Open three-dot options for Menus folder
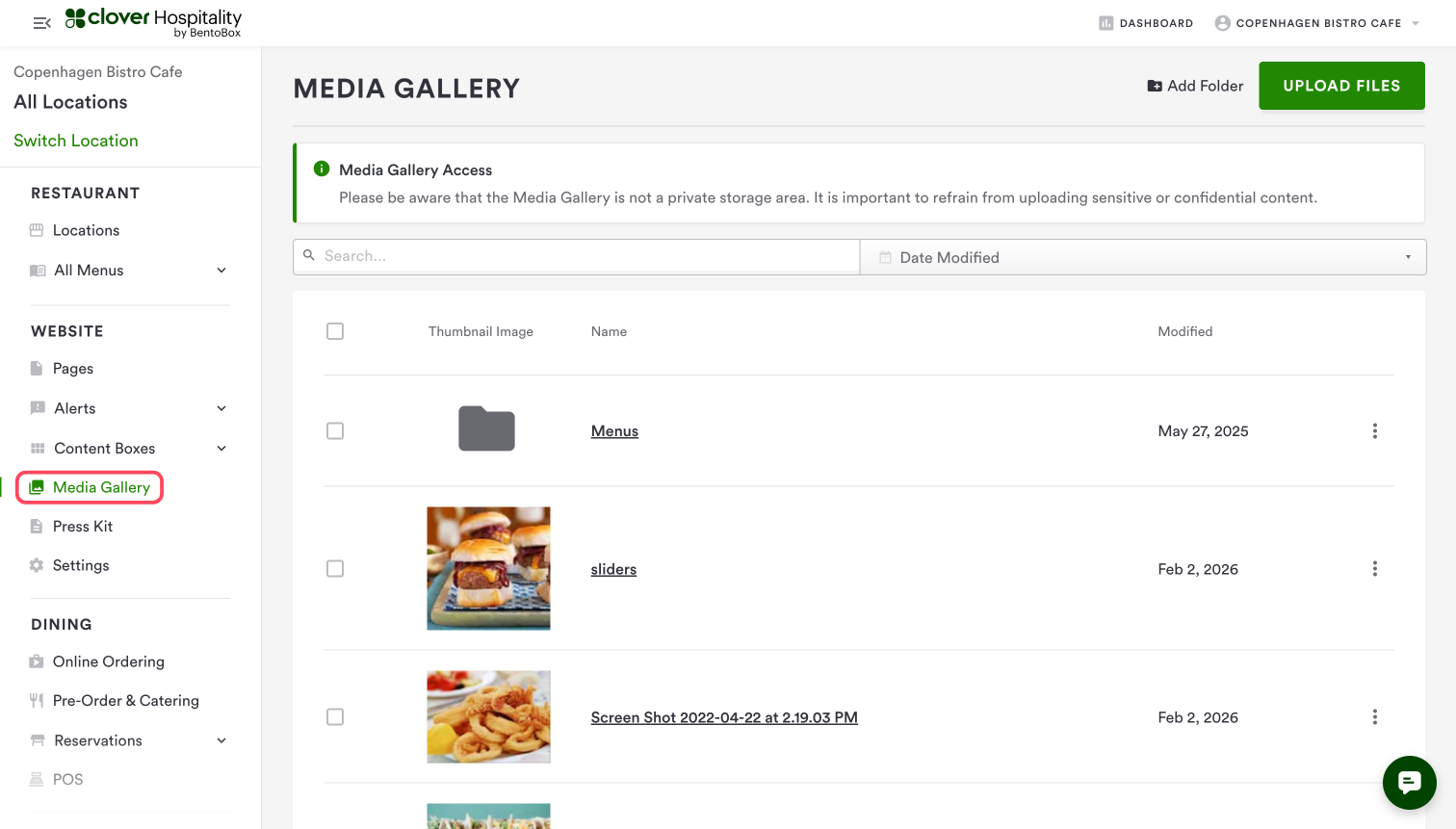The height and width of the screenshot is (829, 1456). click(1374, 431)
